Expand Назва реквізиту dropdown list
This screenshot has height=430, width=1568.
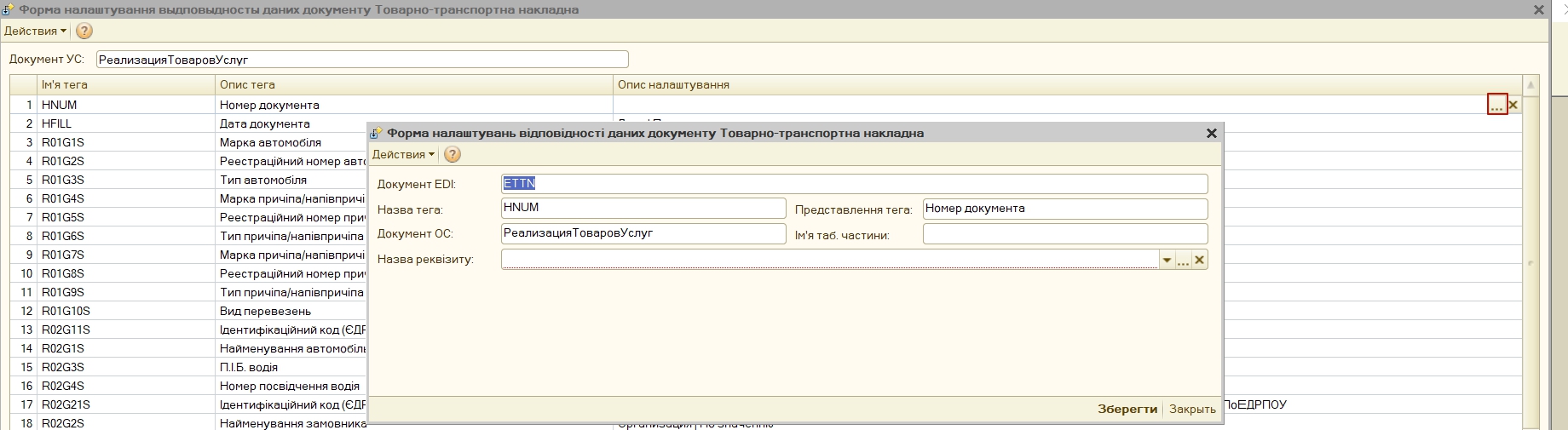pos(1167,260)
